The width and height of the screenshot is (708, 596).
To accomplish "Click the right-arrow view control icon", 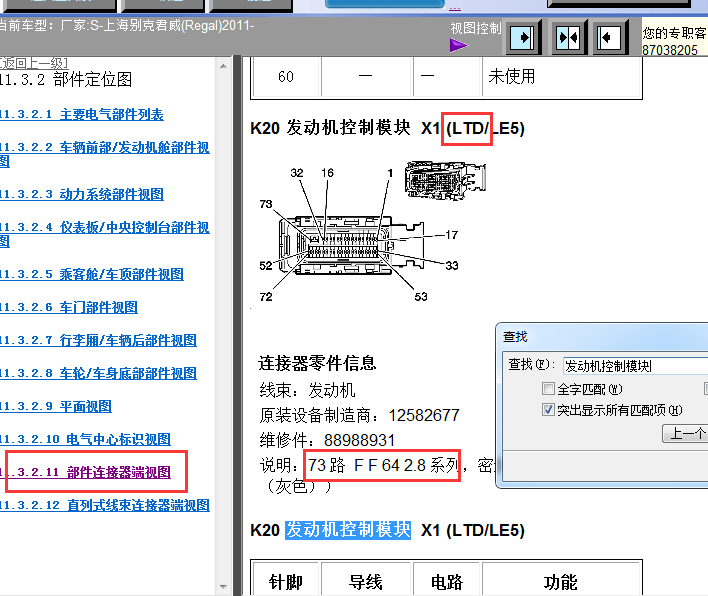I will (x=522, y=37).
